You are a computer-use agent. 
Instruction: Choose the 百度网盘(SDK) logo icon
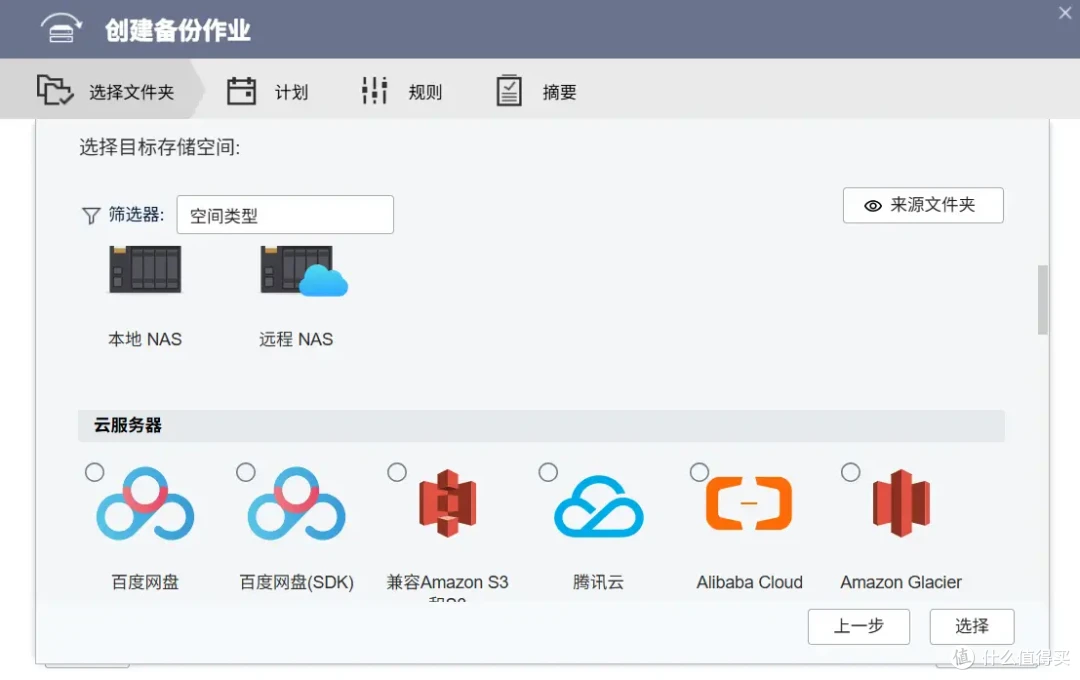tap(297, 504)
